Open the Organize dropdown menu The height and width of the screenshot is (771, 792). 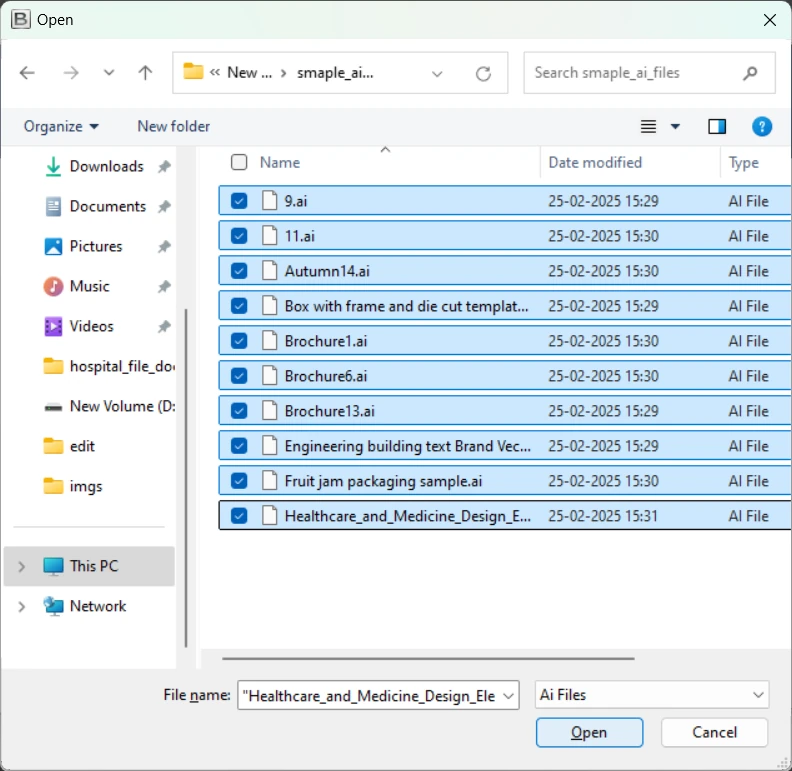pos(61,126)
